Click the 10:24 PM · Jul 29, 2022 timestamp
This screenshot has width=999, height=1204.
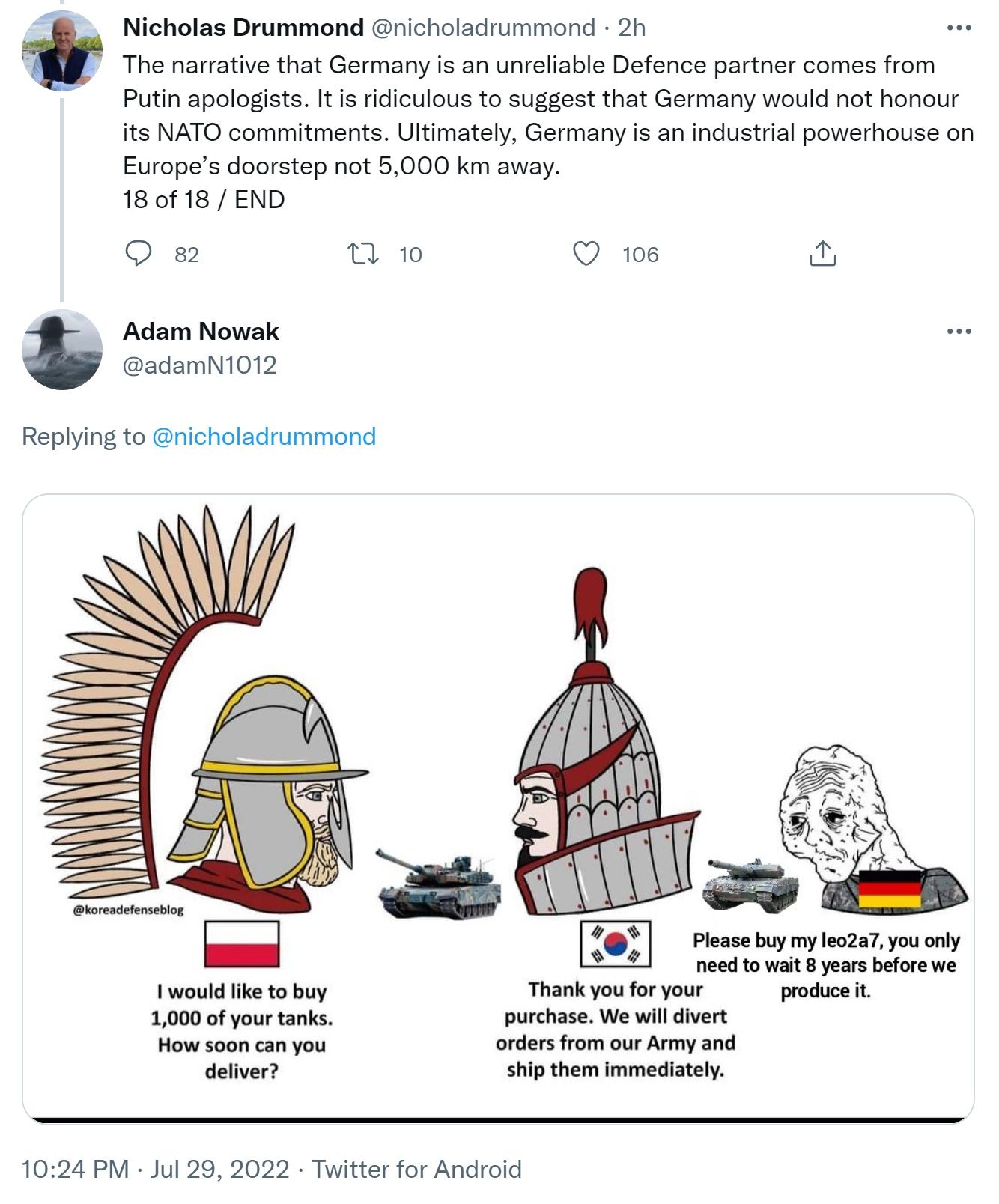point(155,1169)
